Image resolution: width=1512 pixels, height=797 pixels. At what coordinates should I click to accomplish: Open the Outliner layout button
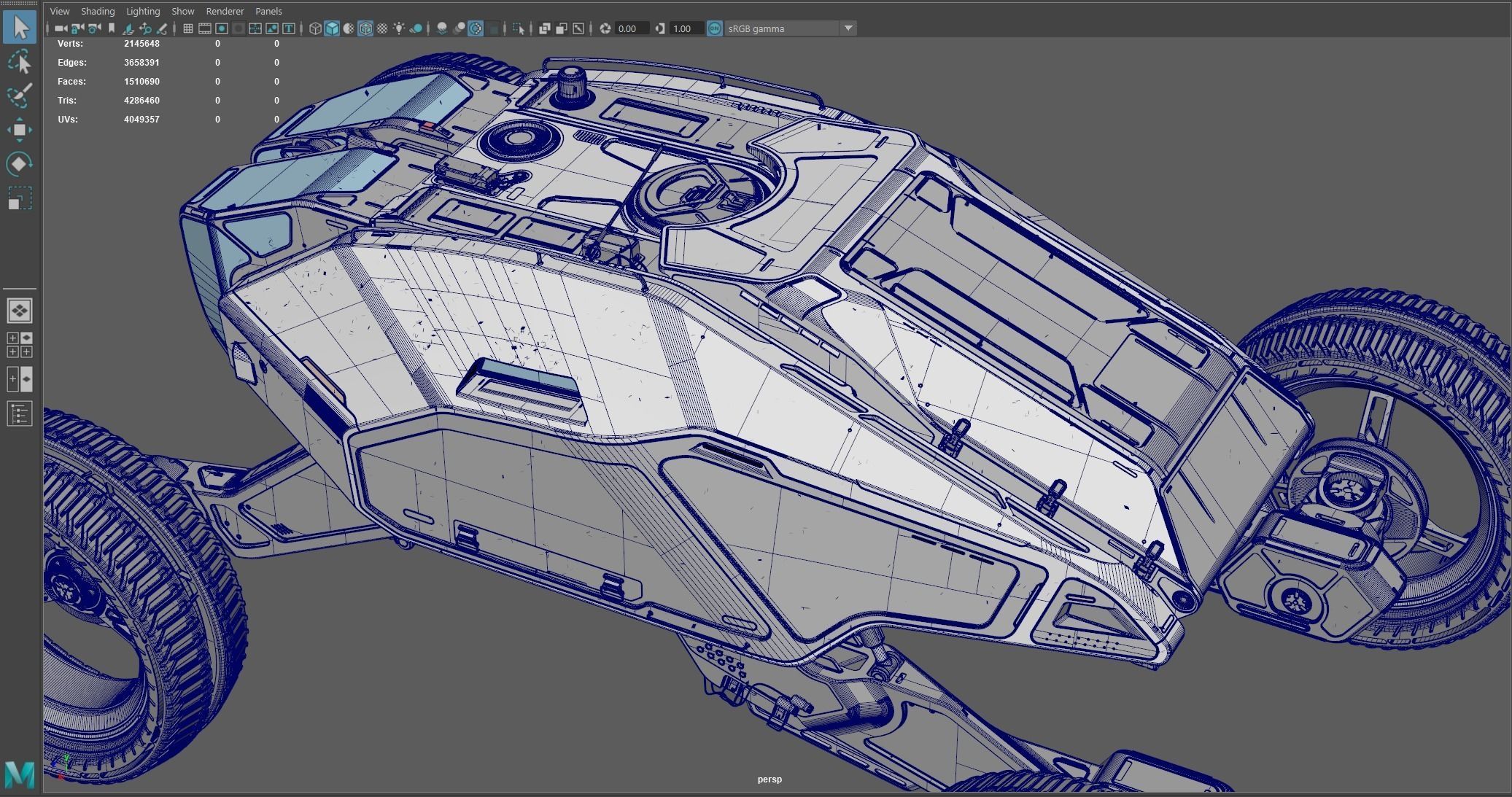20,413
